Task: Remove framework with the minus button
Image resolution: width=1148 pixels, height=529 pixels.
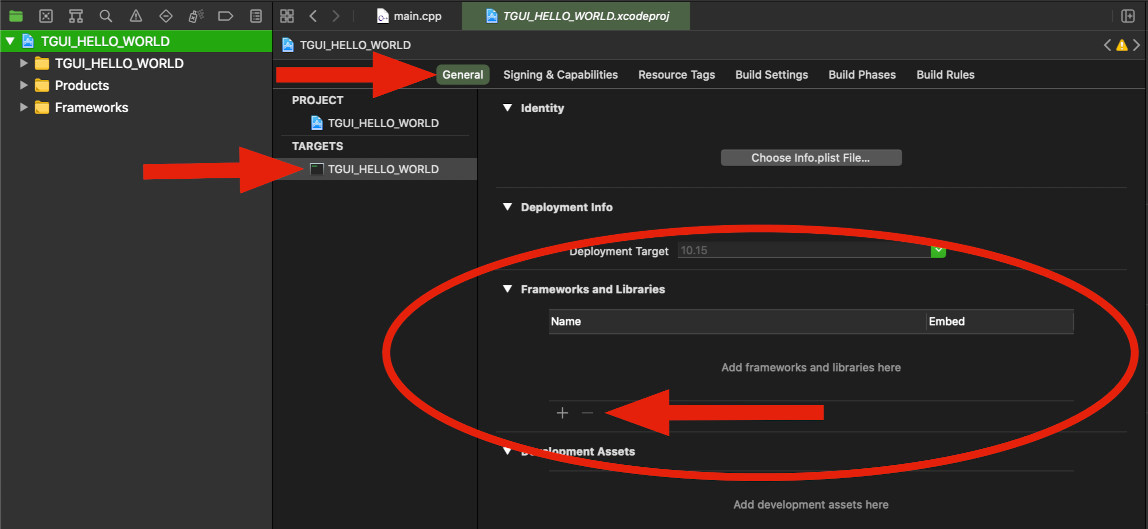Action: coord(586,413)
